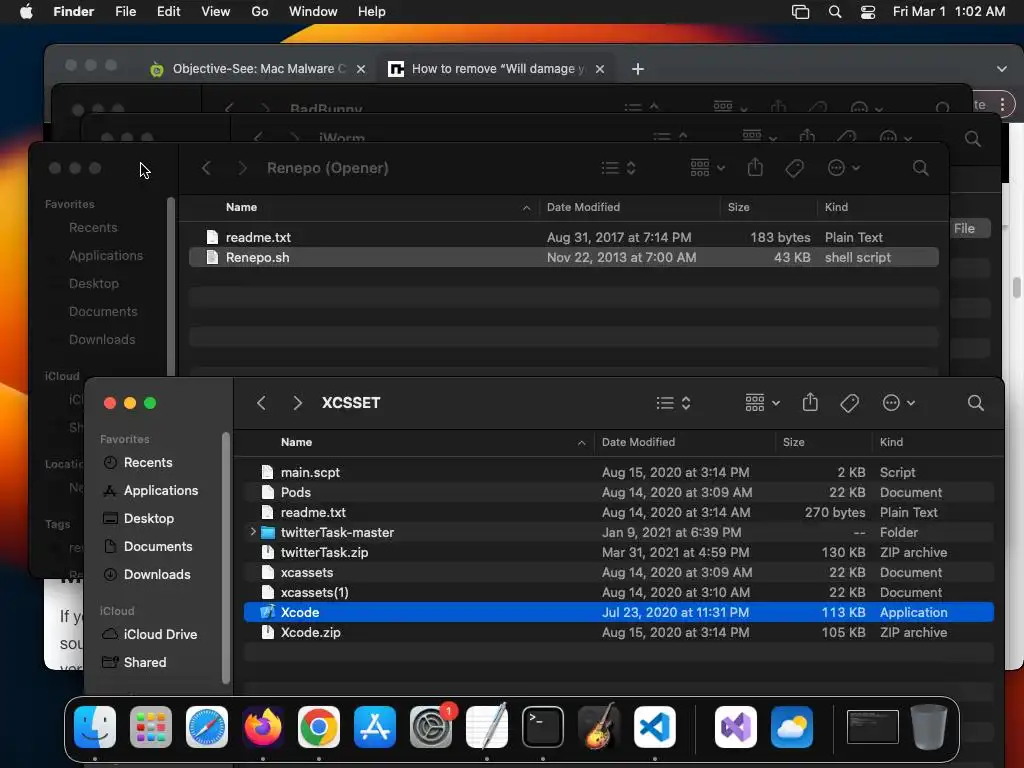Share item in Renepo (Opener) window
The image size is (1024, 768).
pos(755,167)
